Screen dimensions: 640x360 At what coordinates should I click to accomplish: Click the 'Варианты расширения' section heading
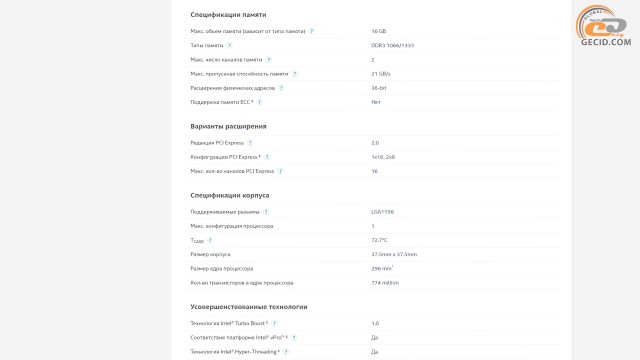(228, 127)
